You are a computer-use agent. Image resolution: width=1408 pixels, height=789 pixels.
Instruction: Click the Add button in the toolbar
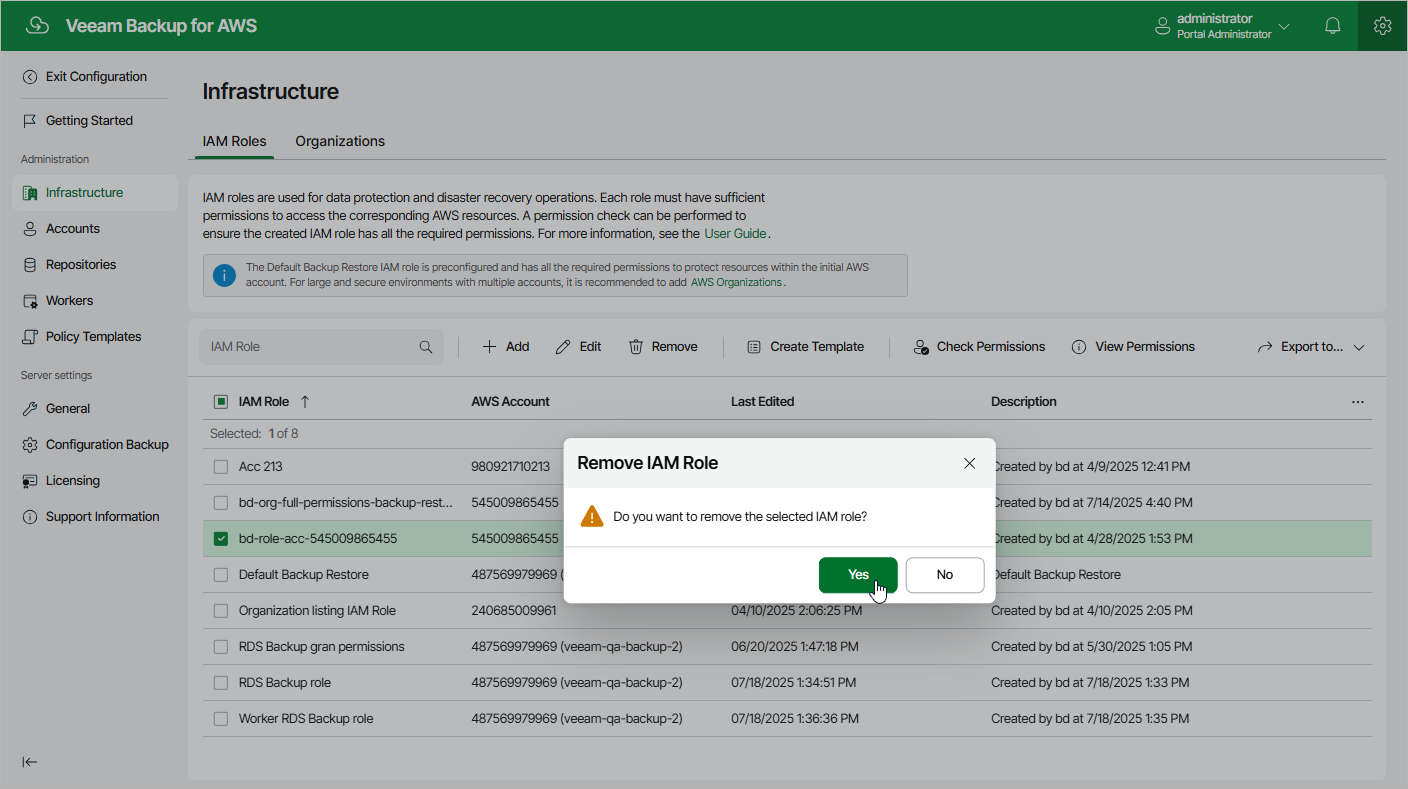(x=506, y=347)
